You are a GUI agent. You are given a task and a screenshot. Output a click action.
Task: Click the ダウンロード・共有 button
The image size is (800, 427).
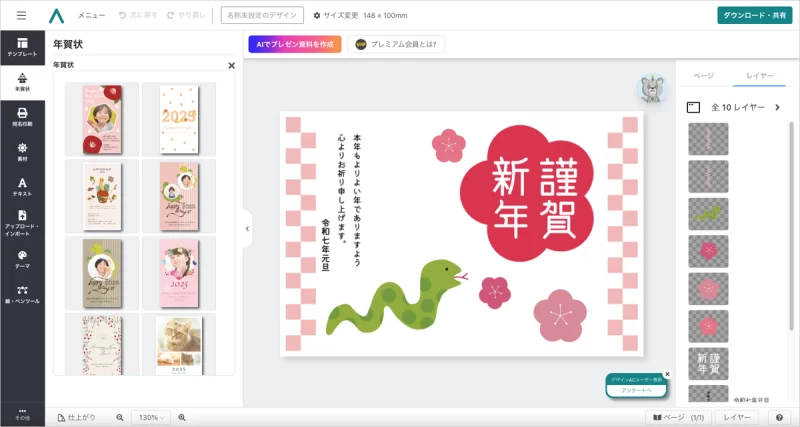point(754,15)
